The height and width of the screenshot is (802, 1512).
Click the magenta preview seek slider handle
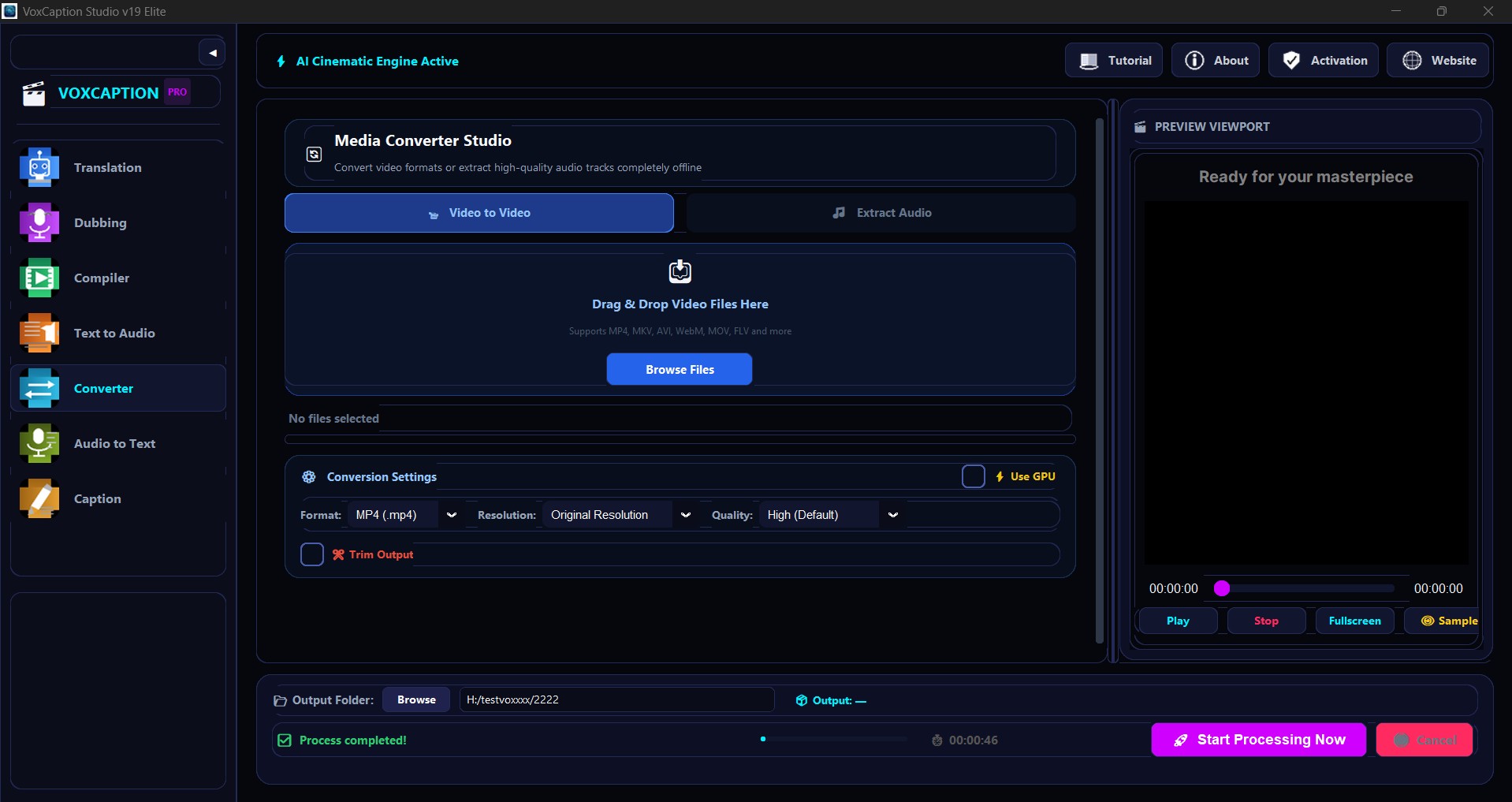pyautogui.click(x=1222, y=588)
